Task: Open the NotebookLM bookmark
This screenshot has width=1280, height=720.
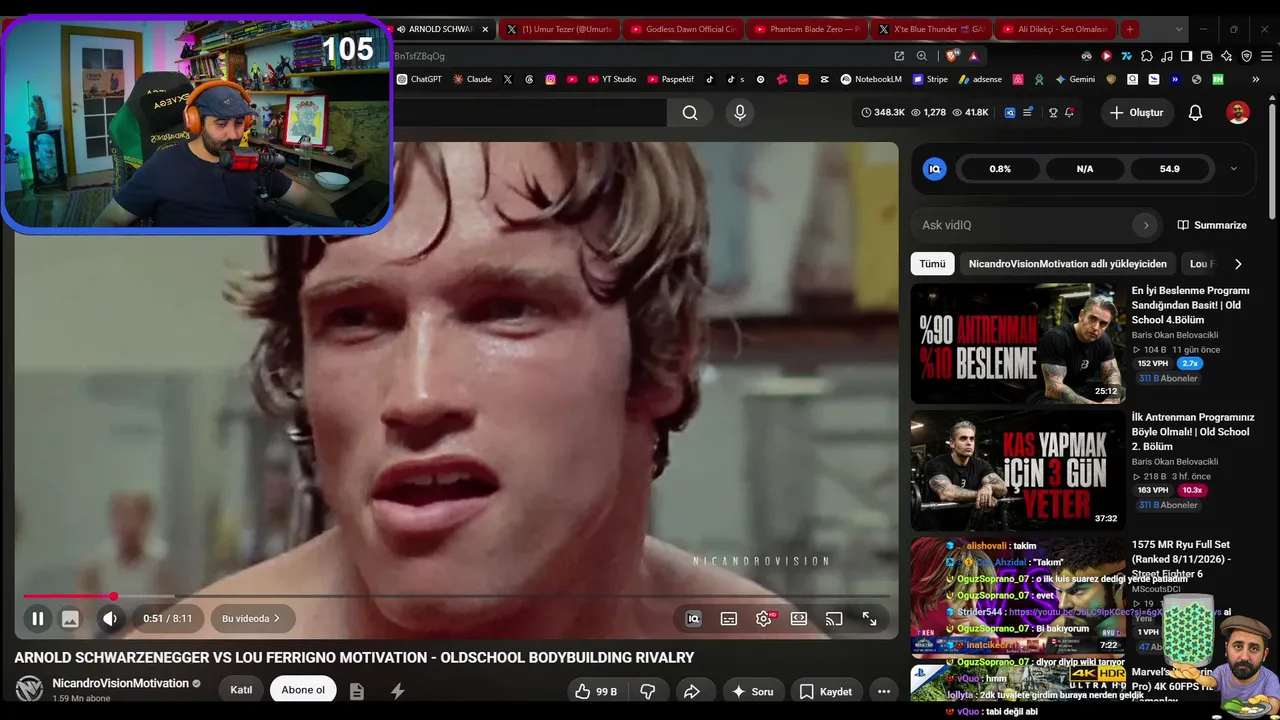Action: (x=871, y=79)
